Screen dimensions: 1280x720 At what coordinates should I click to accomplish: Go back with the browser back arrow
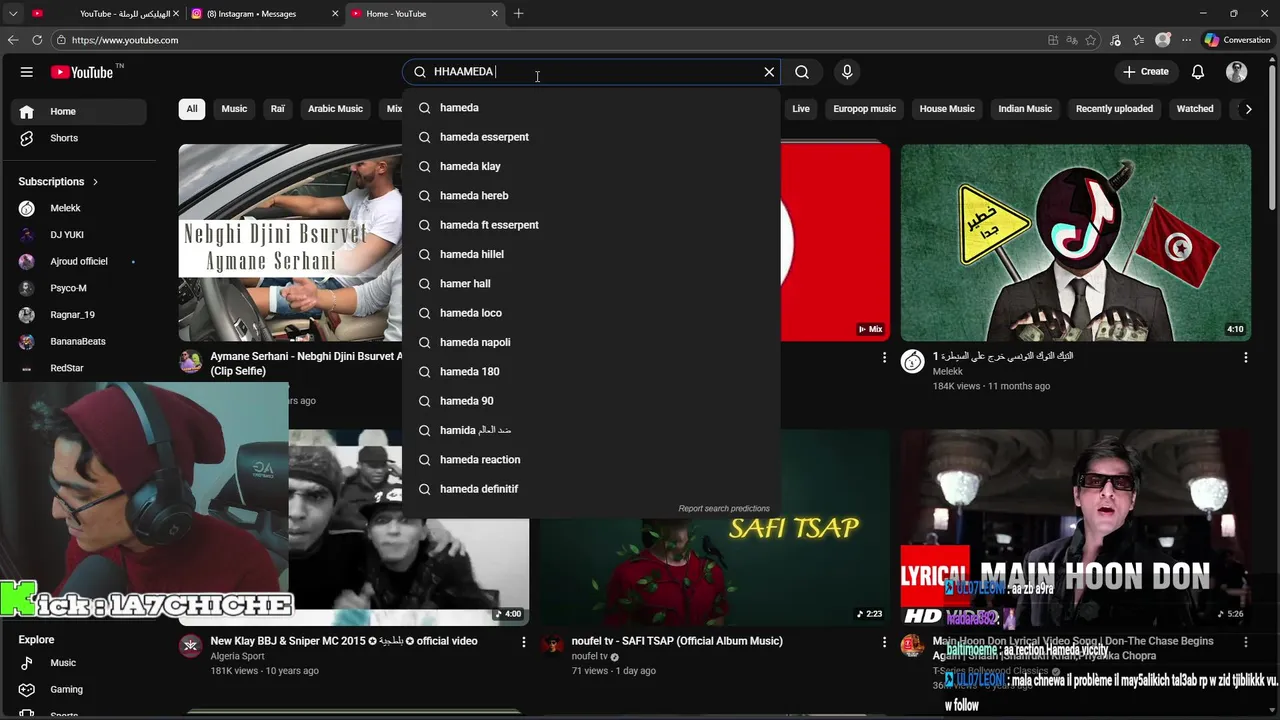tap(12, 40)
